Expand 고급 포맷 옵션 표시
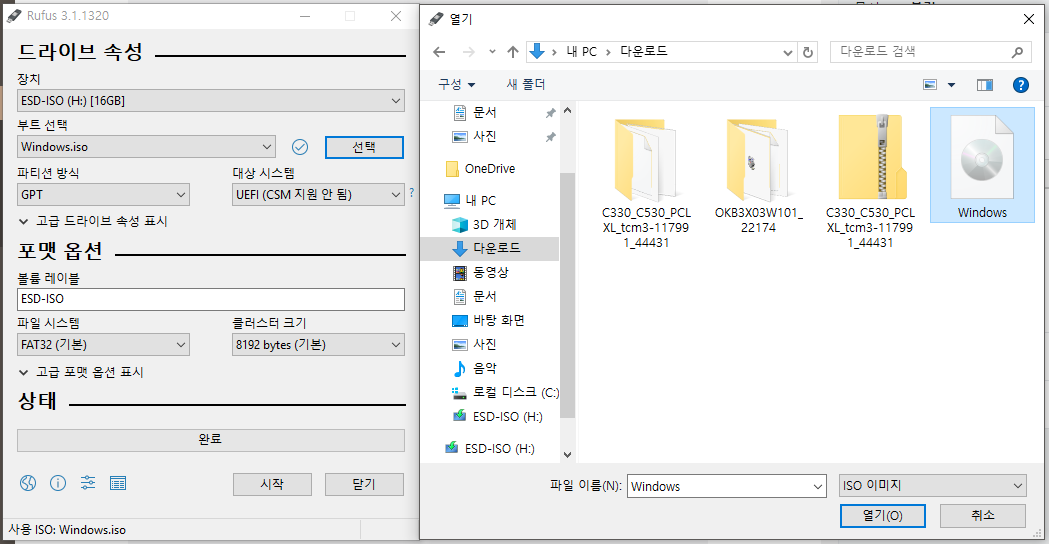1049x544 pixels. (81, 372)
